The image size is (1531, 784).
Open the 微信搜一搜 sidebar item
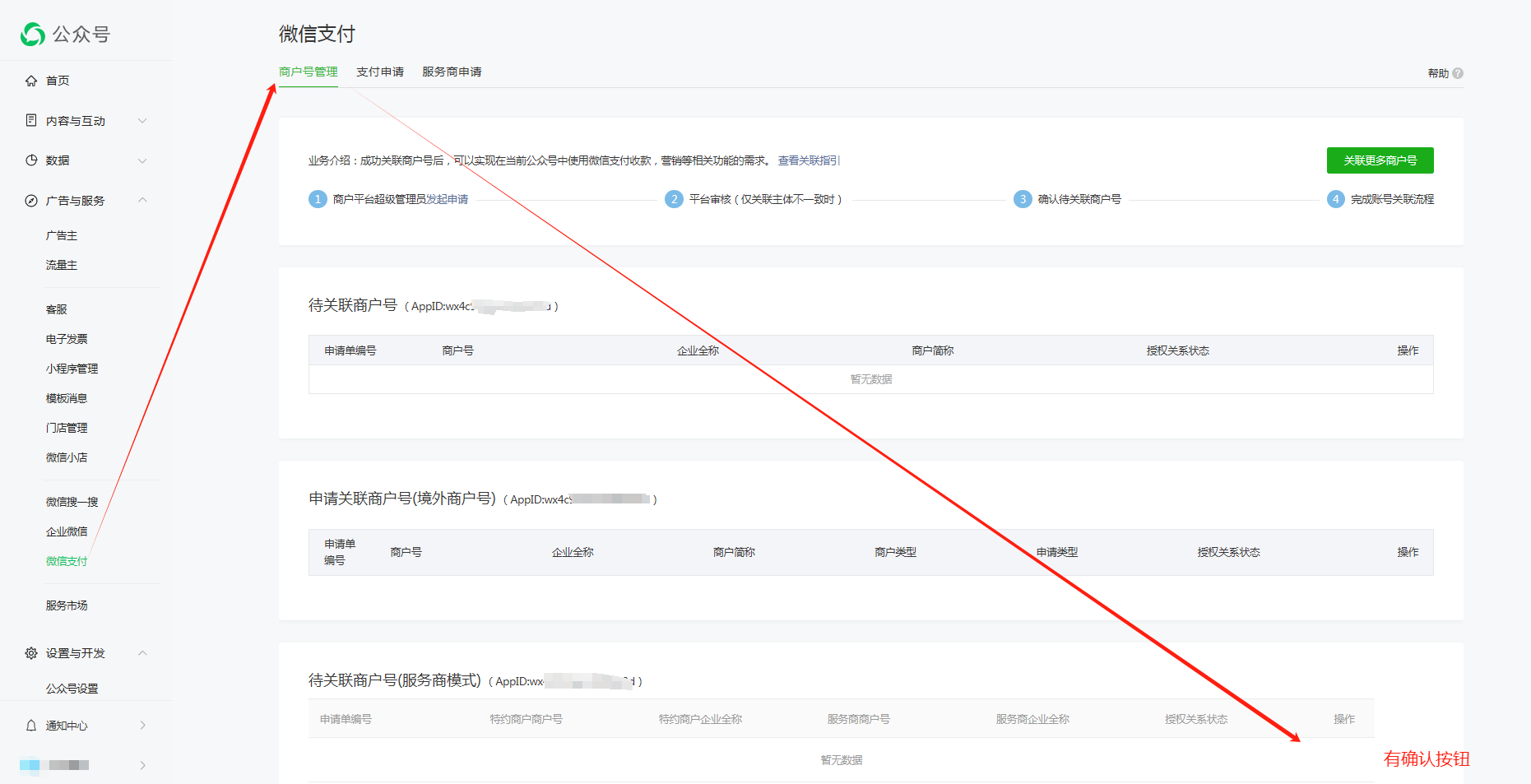click(x=72, y=502)
